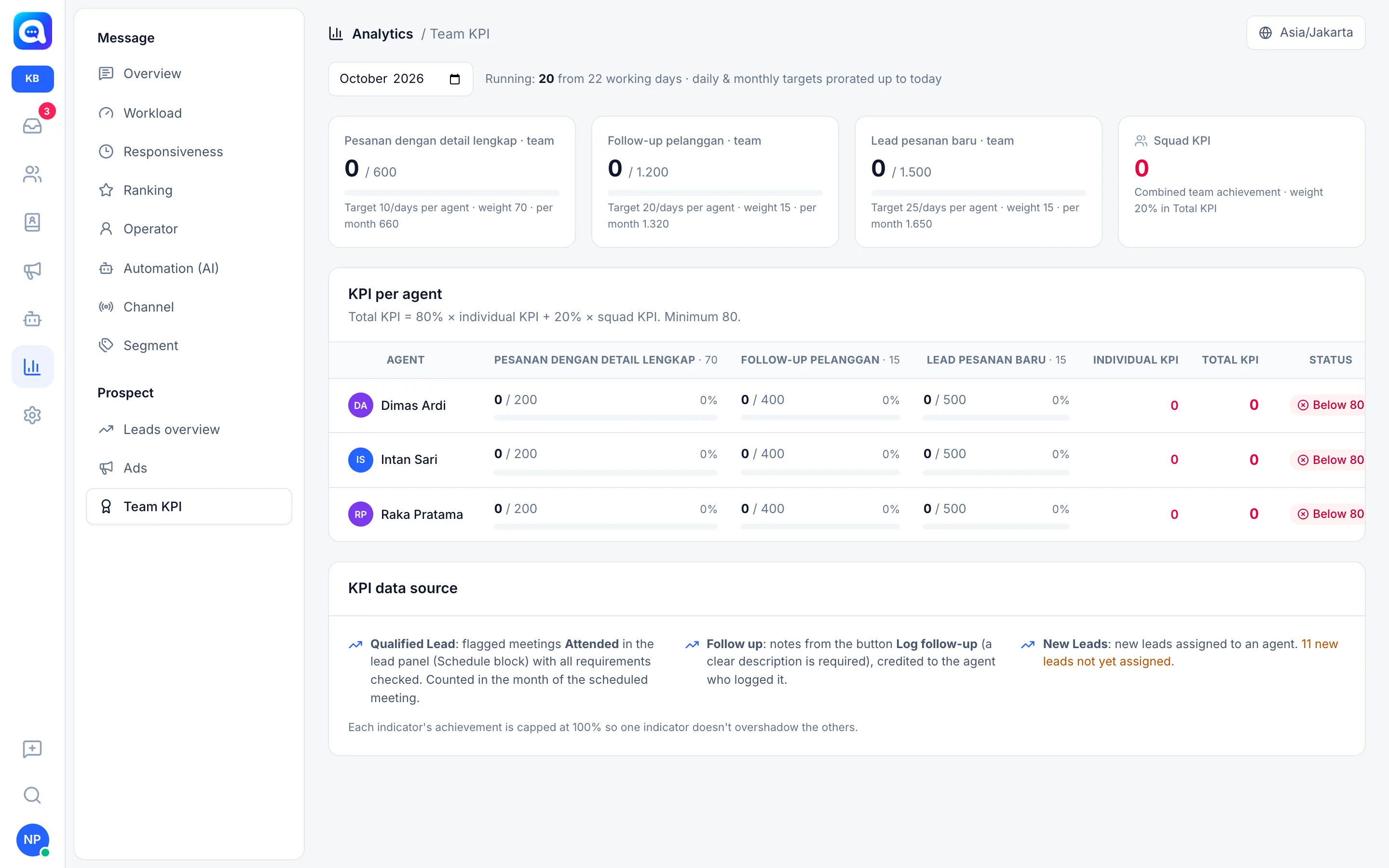Open the KB workspace badge
This screenshot has width=1389, height=868.
[33, 79]
